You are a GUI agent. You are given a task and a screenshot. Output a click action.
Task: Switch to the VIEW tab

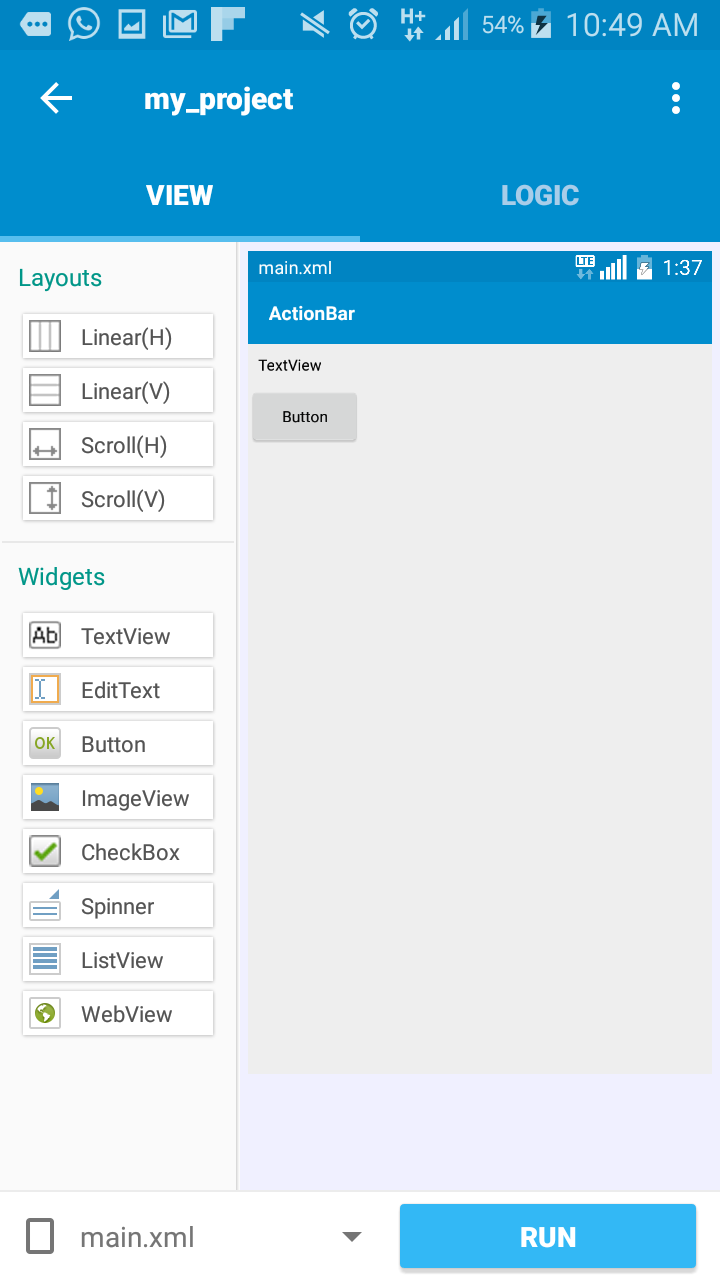180,196
